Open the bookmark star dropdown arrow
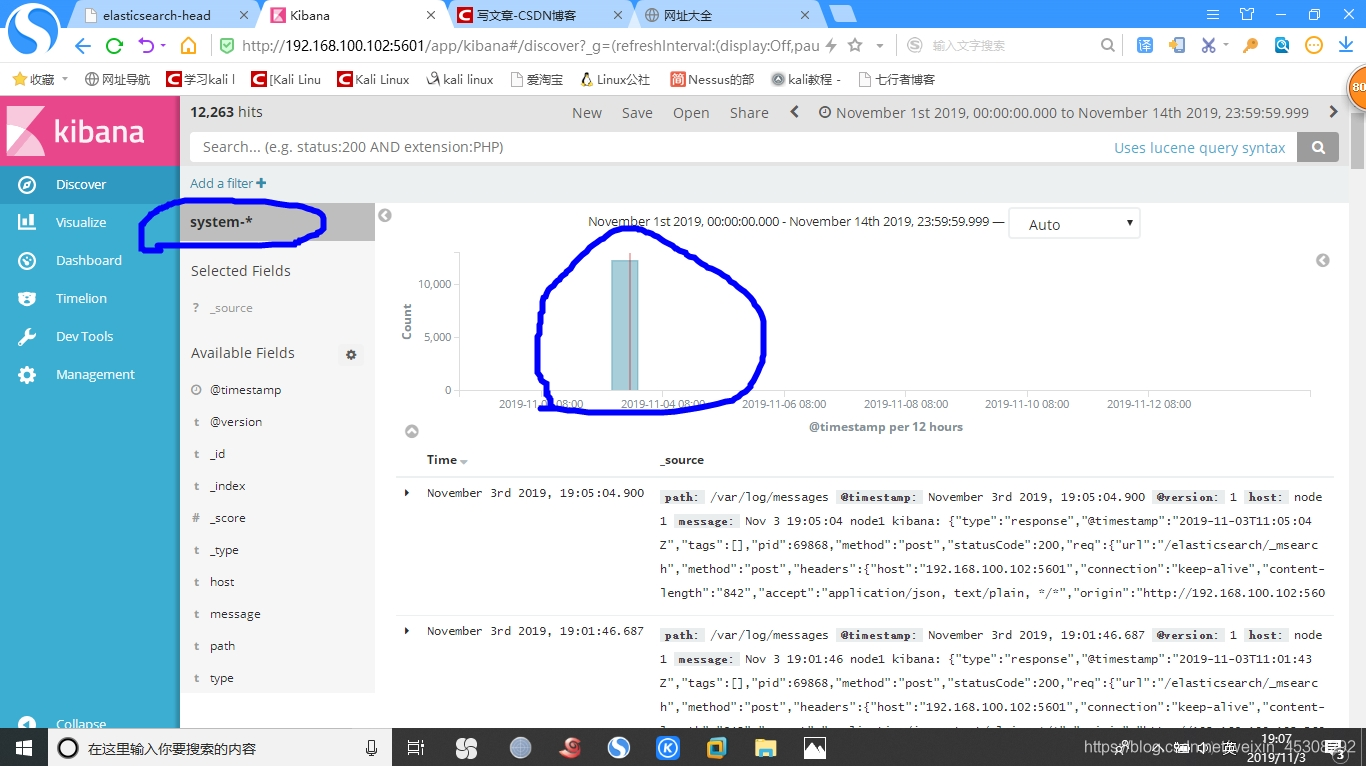The width and height of the screenshot is (1366, 766). (880, 46)
